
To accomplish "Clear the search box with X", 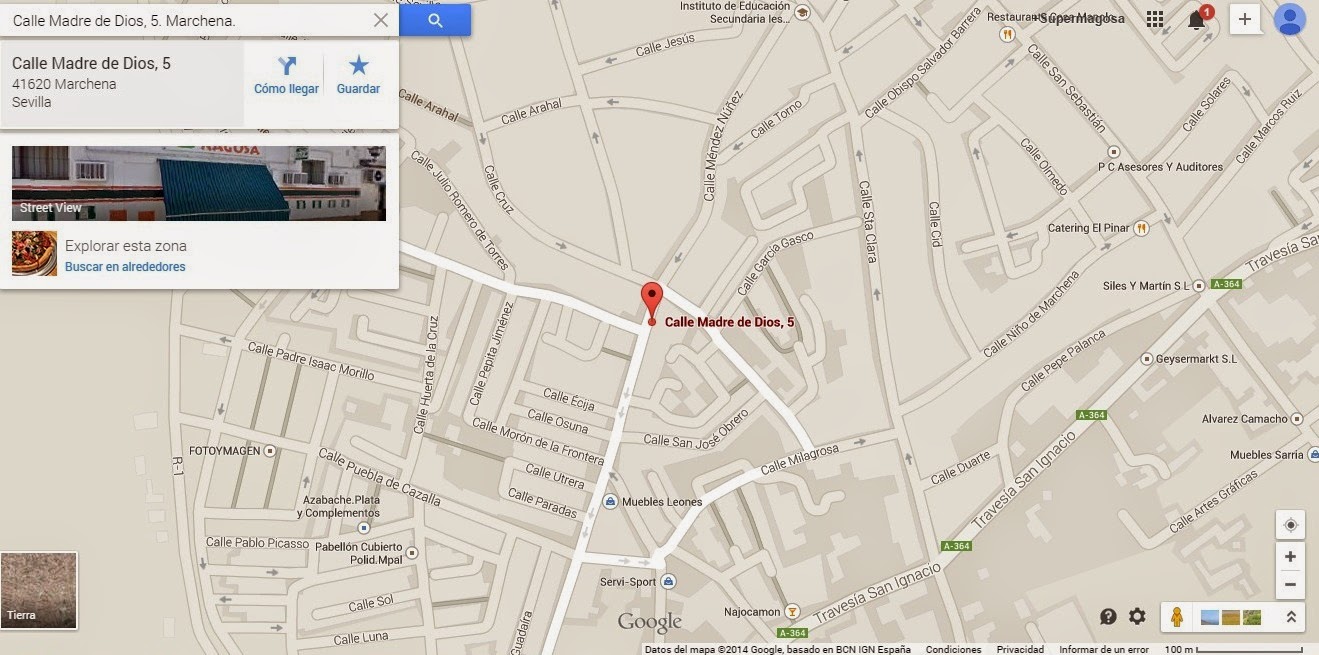I will pyautogui.click(x=380, y=20).
